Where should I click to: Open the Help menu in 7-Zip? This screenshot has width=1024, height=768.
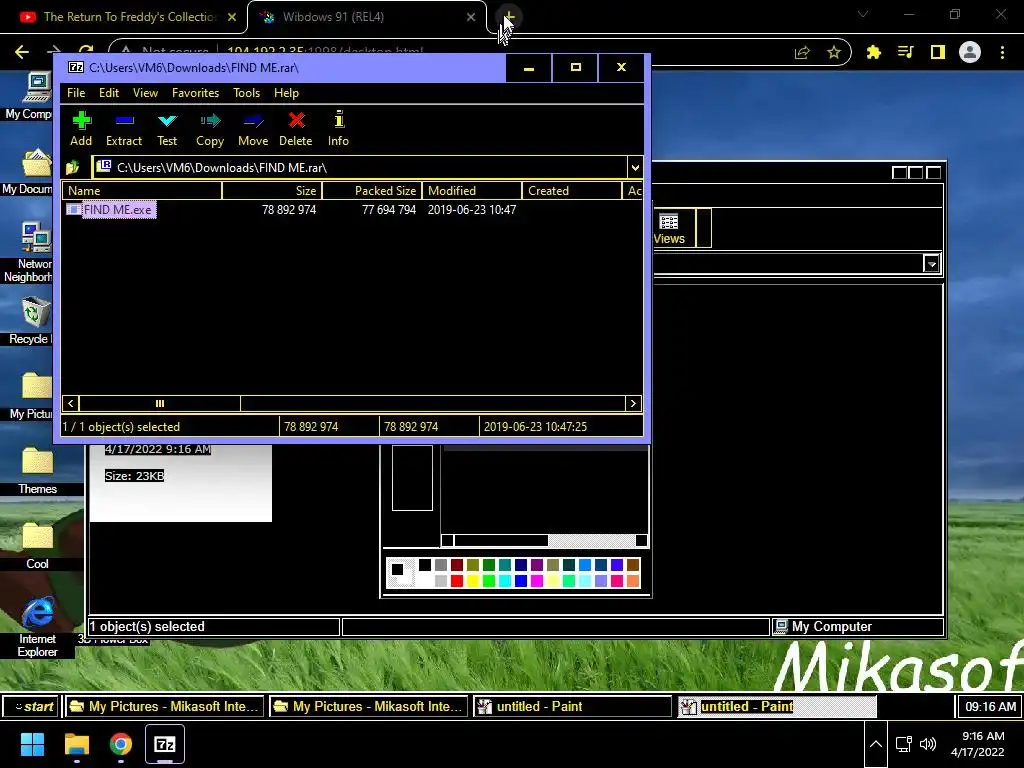tap(286, 93)
